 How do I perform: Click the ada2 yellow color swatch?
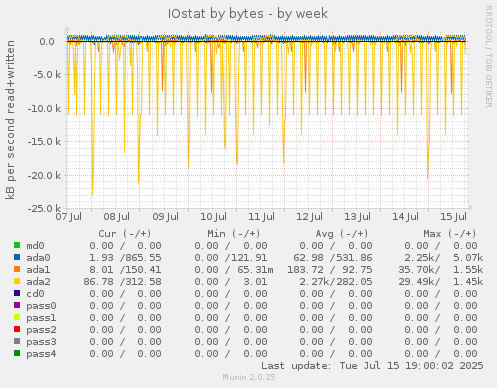coord(17,281)
